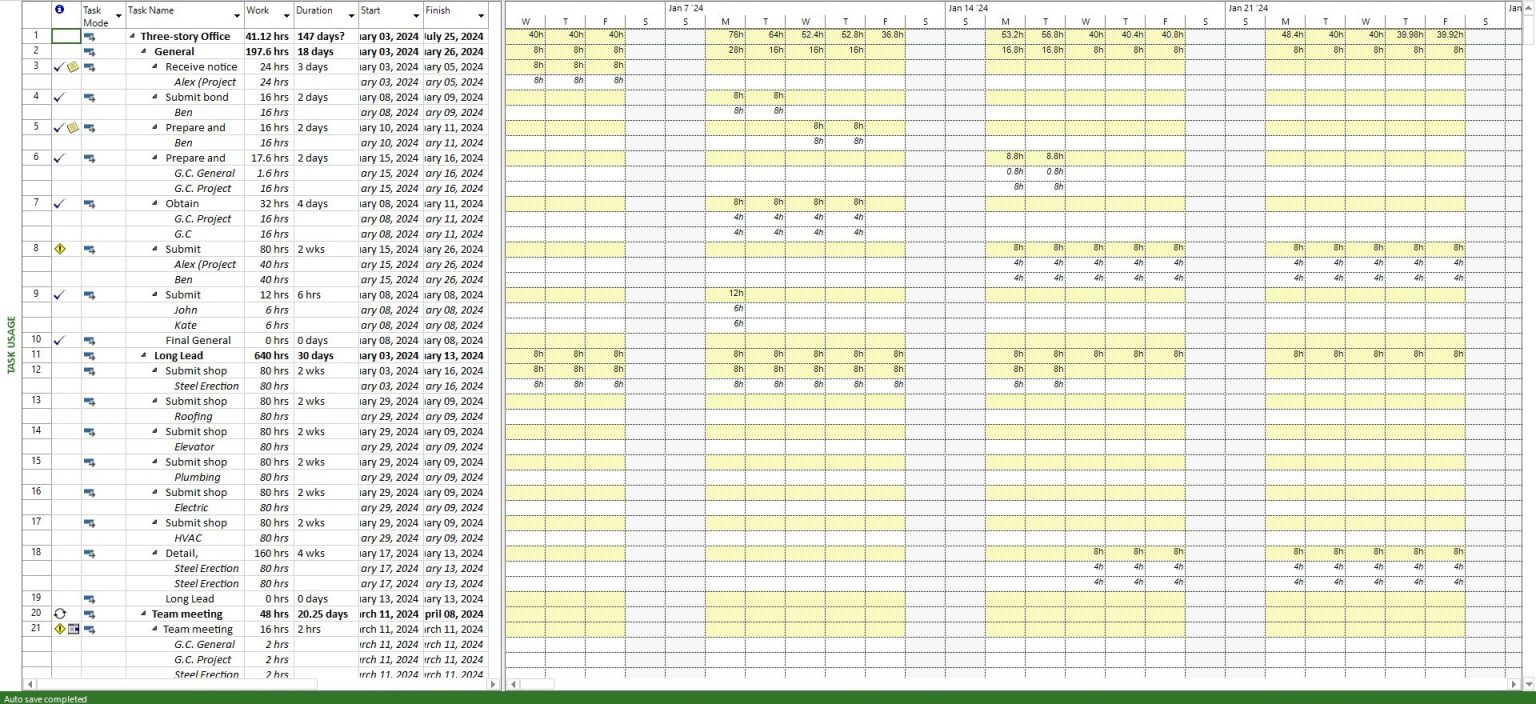The image size is (1536, 704).
Task: Select the Team meeting summary task name
Action: click(187, 613)
